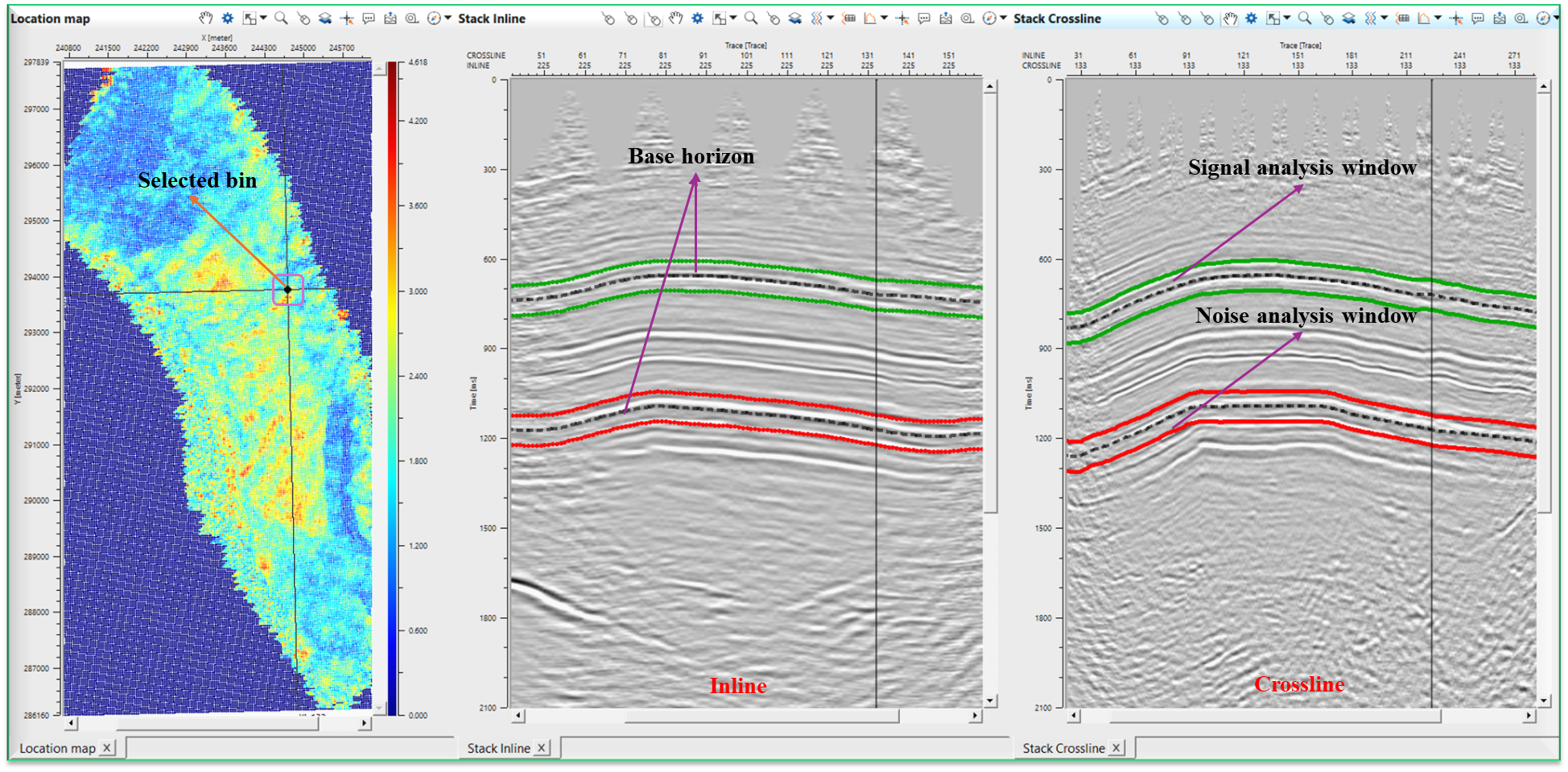Click the Location map color scale bar
This screenshot has height=772, width=1568.
392,388
